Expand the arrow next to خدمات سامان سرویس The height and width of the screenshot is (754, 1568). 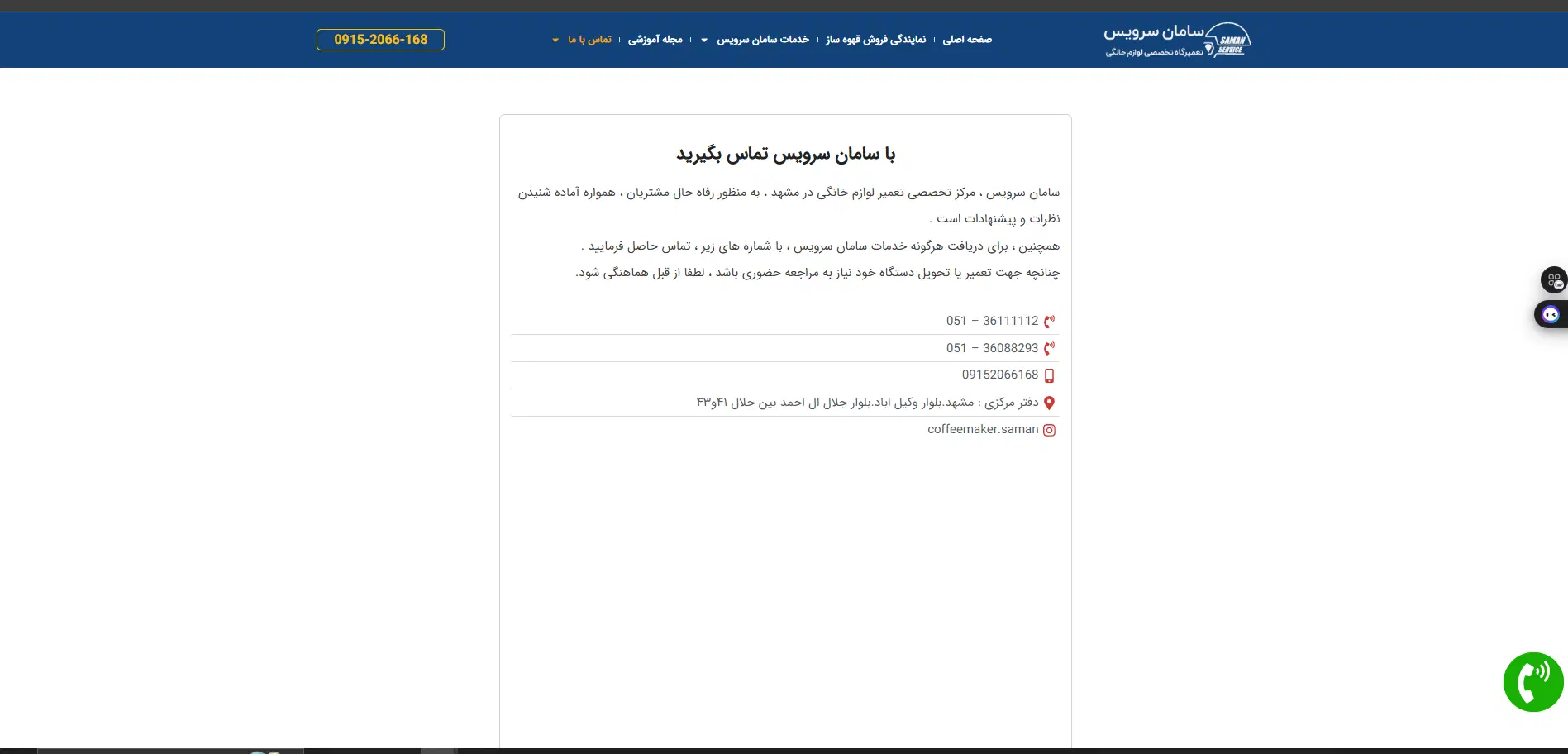tap(704, 40)
